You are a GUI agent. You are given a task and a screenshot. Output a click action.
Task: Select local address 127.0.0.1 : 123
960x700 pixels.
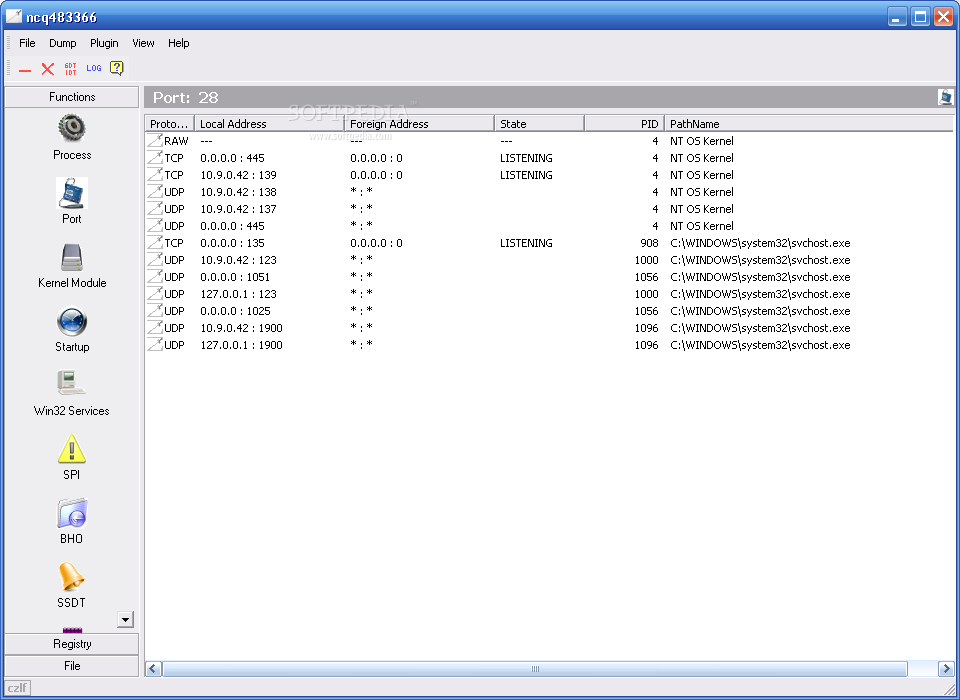(x=238, y=294)
